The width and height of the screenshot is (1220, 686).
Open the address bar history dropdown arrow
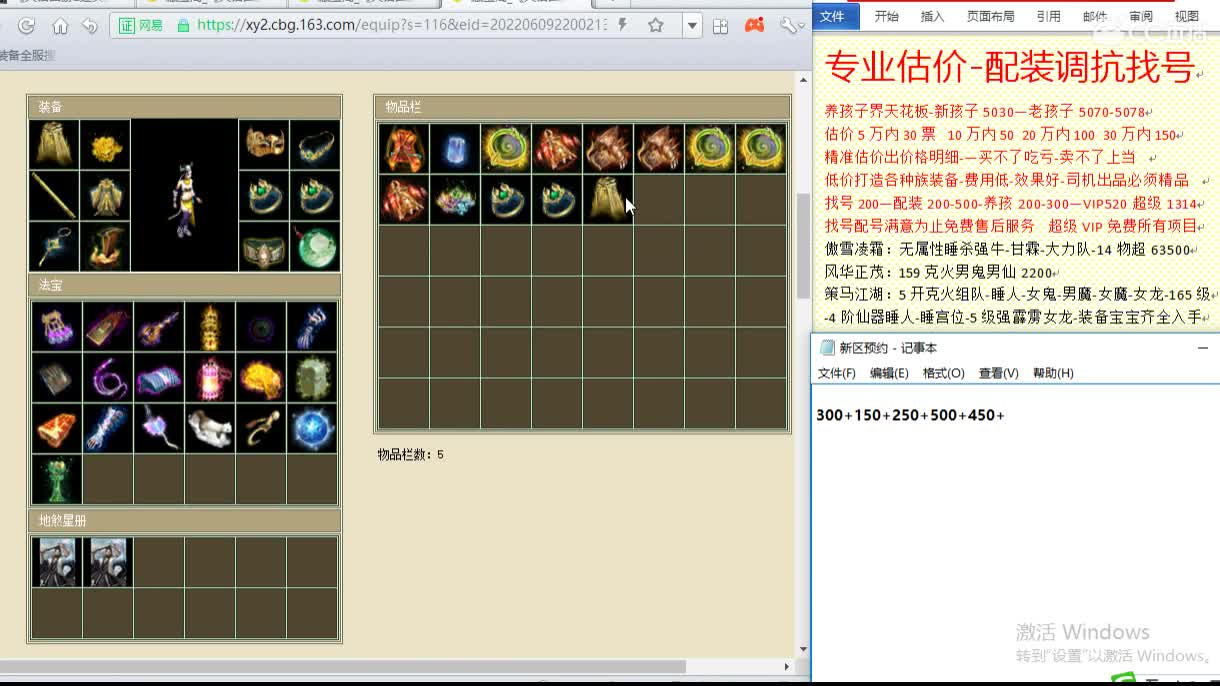[692, 26]
